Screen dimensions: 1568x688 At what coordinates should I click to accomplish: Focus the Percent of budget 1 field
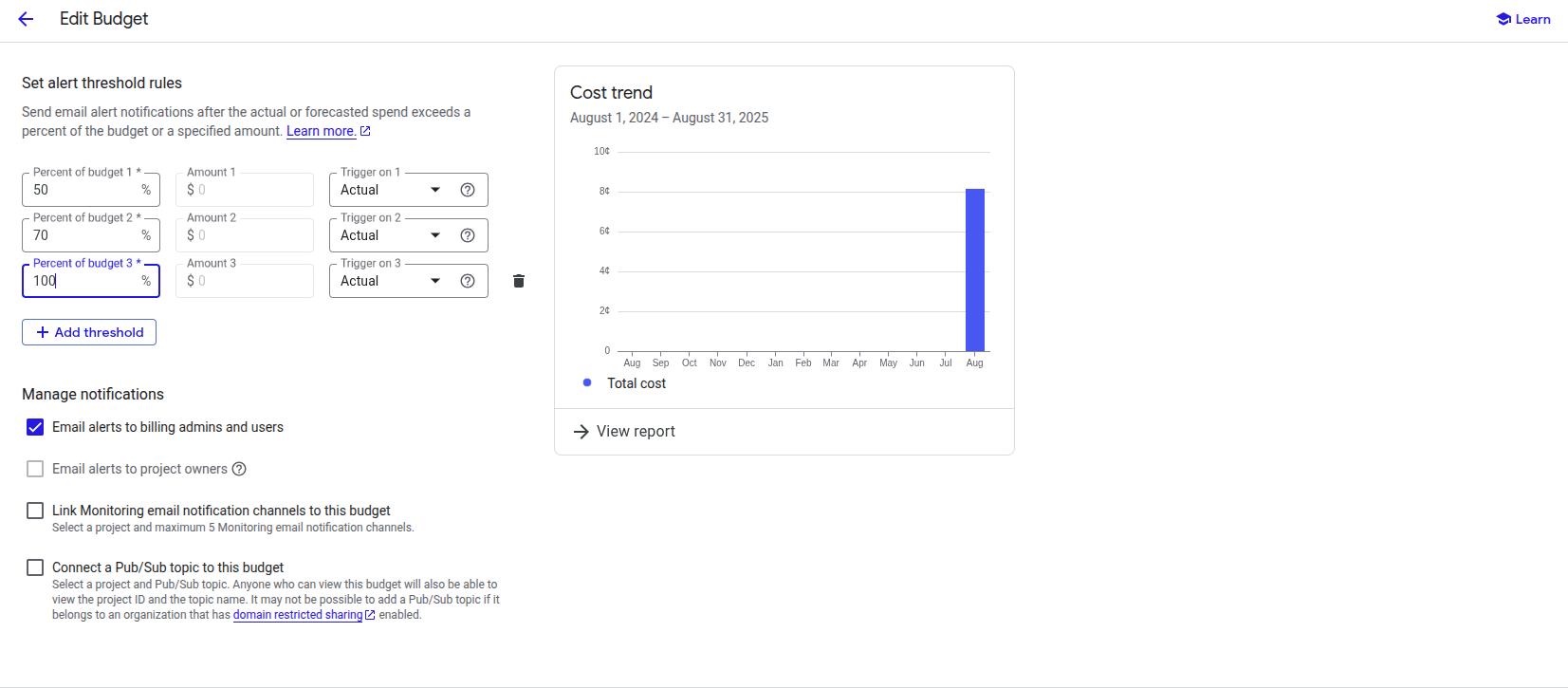83,190
